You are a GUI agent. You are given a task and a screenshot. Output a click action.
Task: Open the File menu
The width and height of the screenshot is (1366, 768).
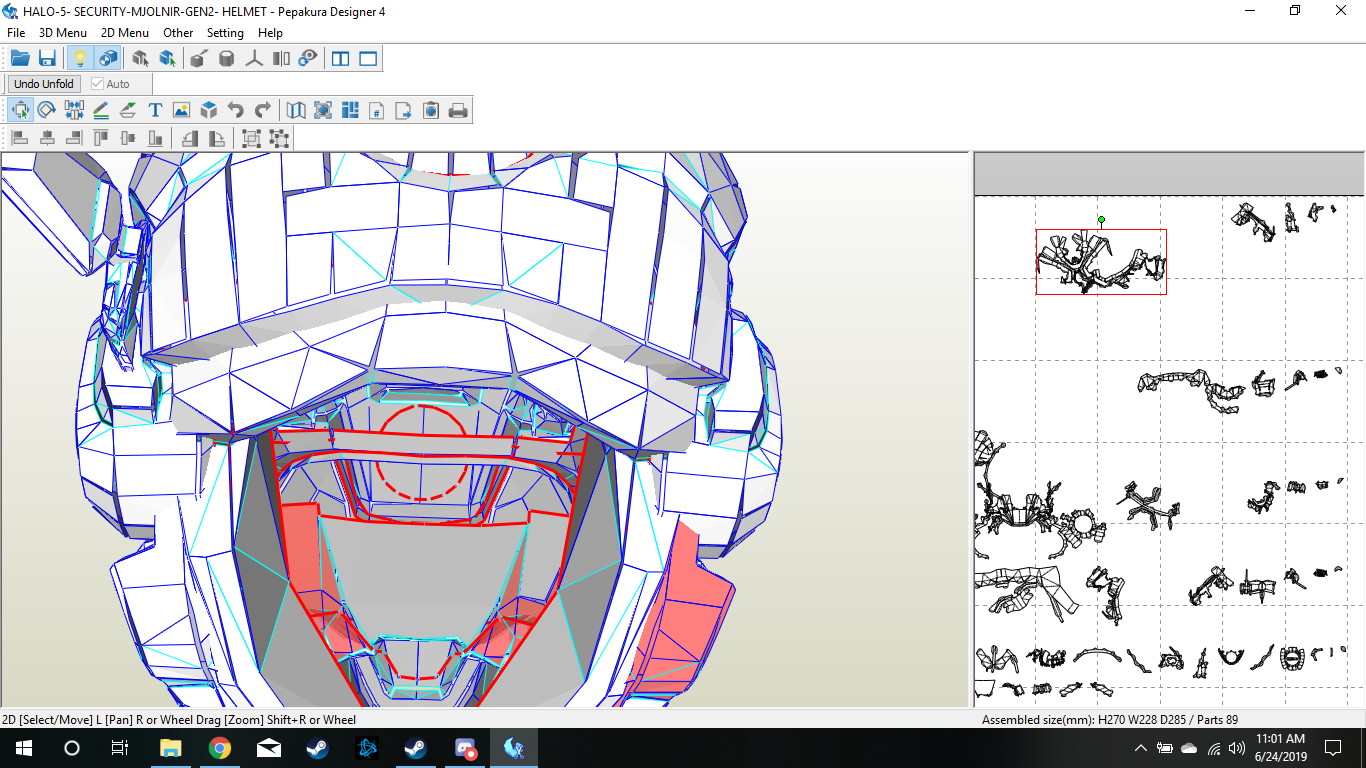(16, 33)
